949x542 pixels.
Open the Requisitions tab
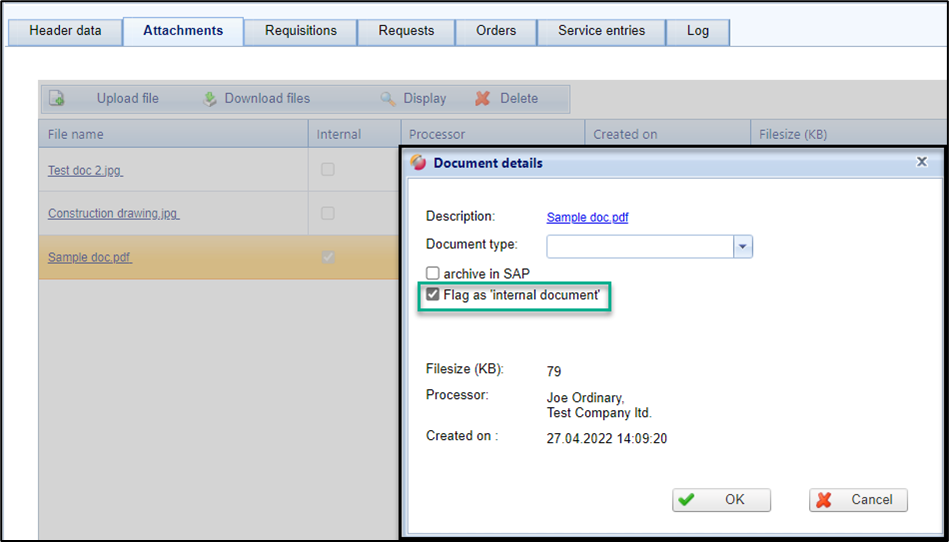coord(300,31)
